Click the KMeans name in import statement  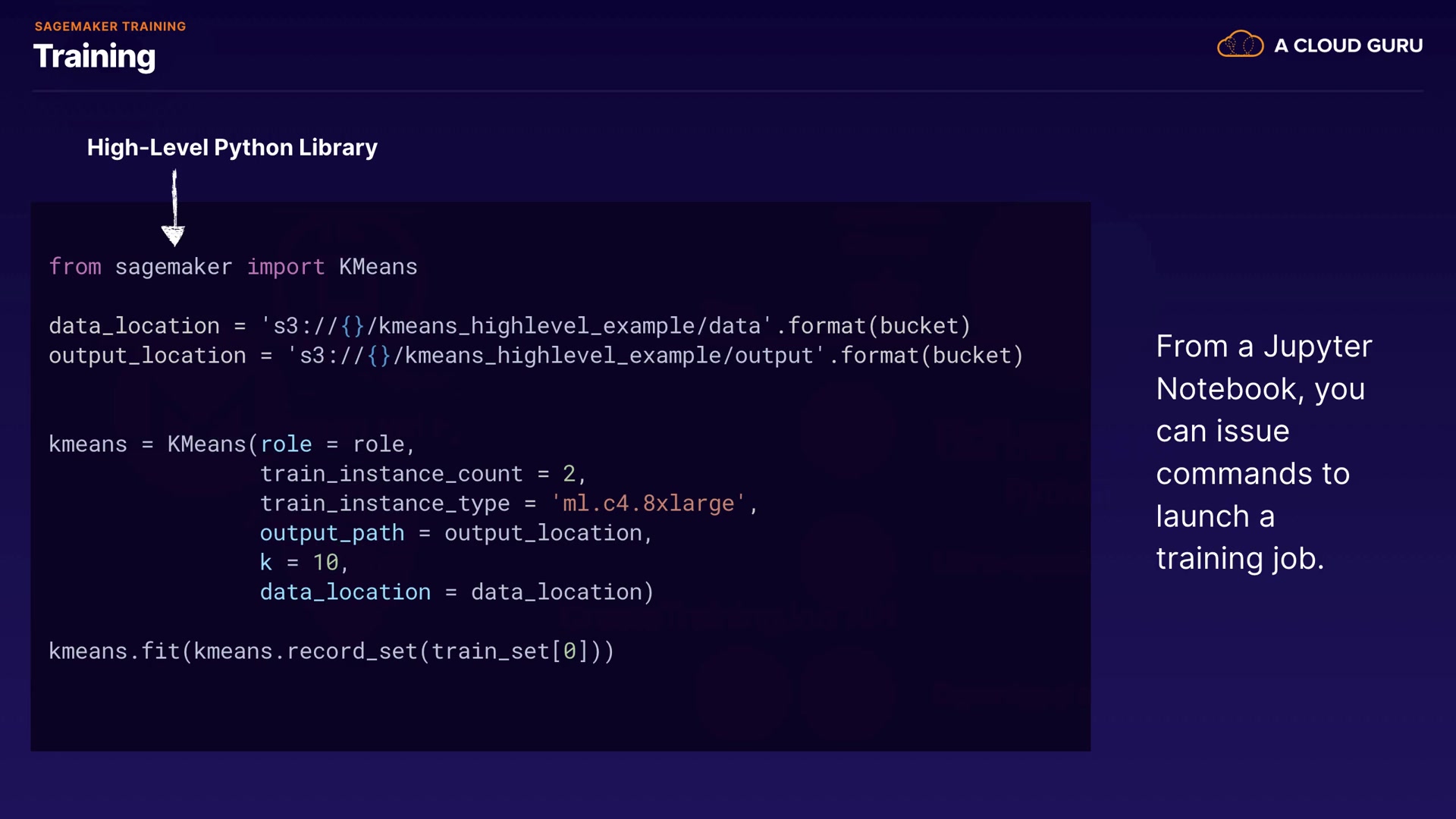pos(378,267)
